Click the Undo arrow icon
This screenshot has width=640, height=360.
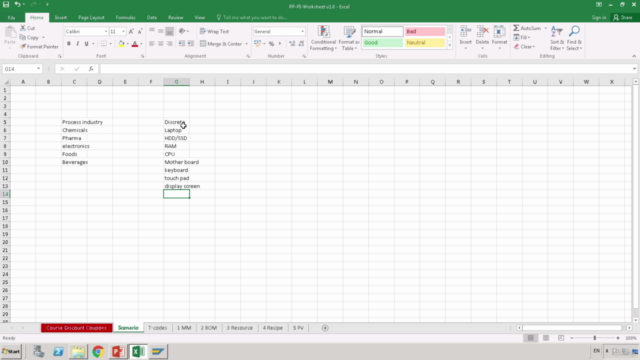click(x=18, y=4)
